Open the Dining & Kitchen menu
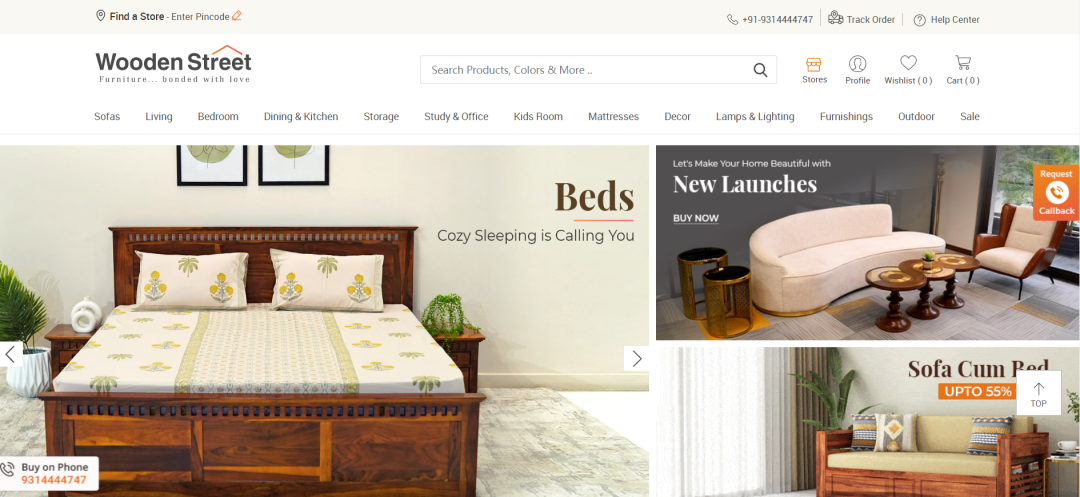The image size is (1080, 497). click(301, 116)
